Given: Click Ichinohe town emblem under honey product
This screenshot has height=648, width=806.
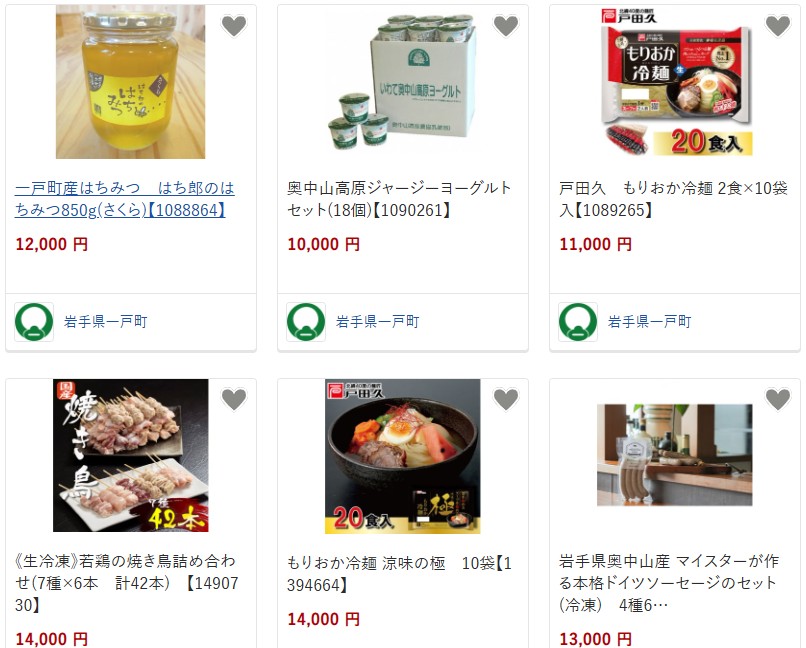Looking at the screenshot, I should click(34, 322).
